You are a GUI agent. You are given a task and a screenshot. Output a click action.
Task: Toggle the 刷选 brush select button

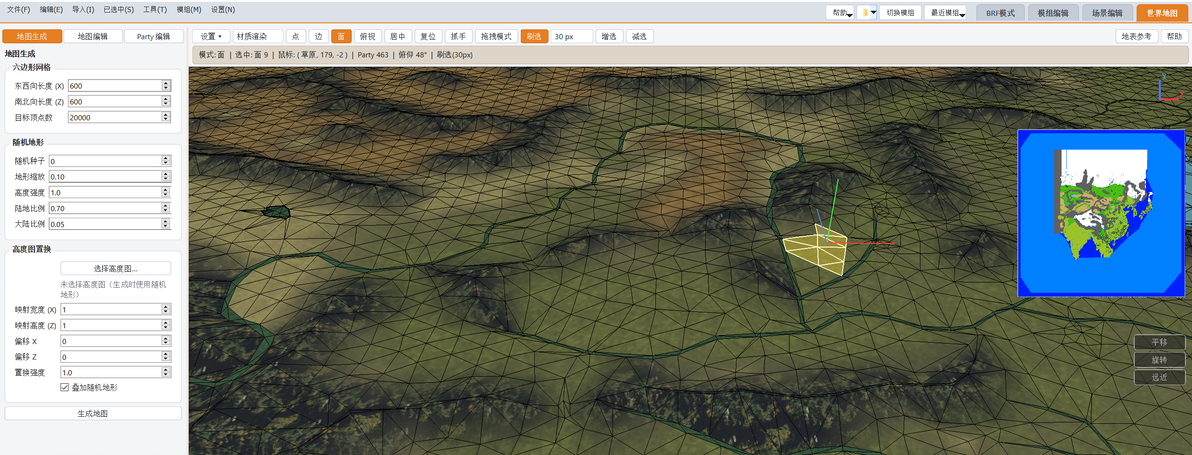[534, 36]
